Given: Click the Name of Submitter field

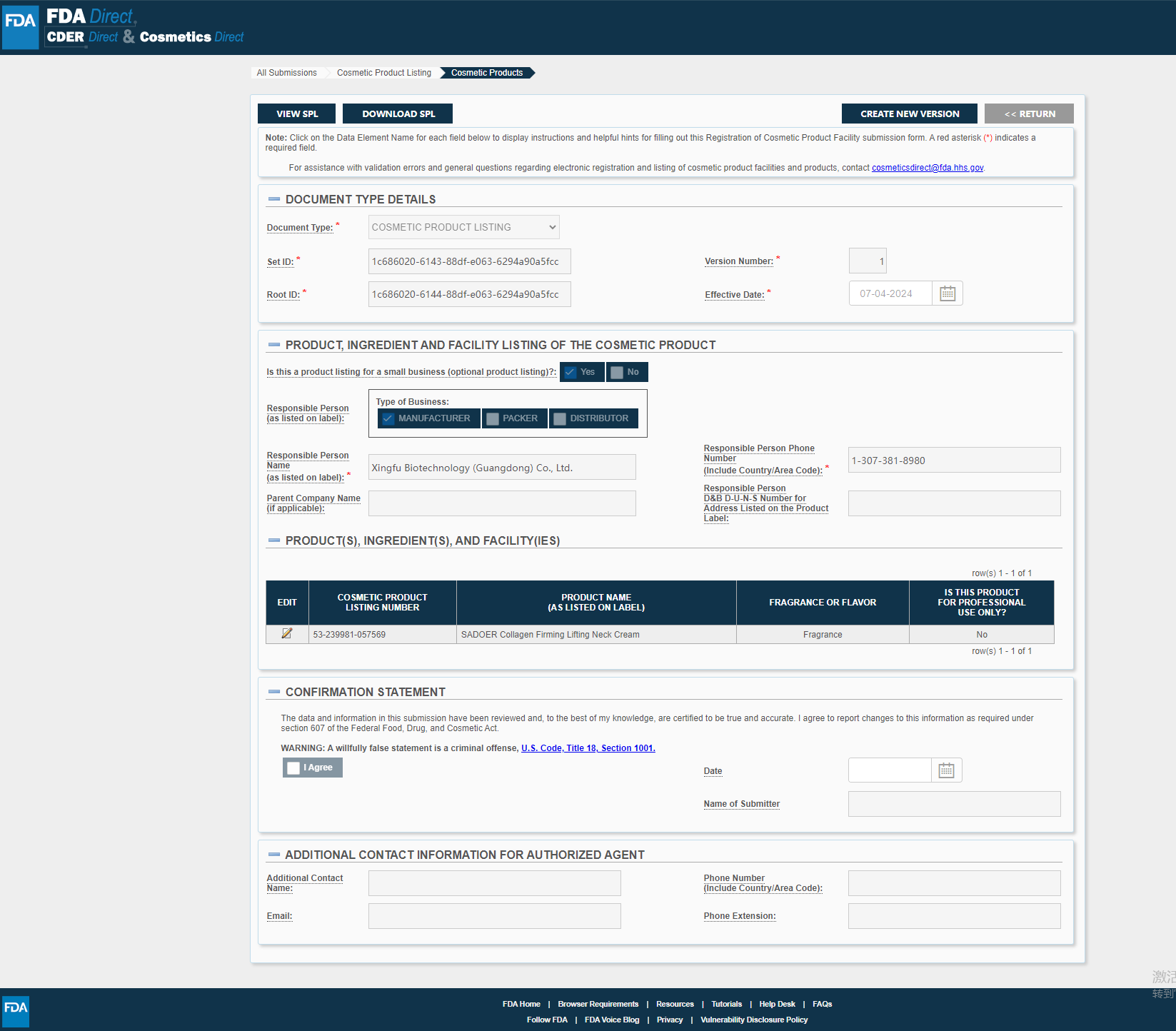Looking at the screenshot, I should 953,804.
